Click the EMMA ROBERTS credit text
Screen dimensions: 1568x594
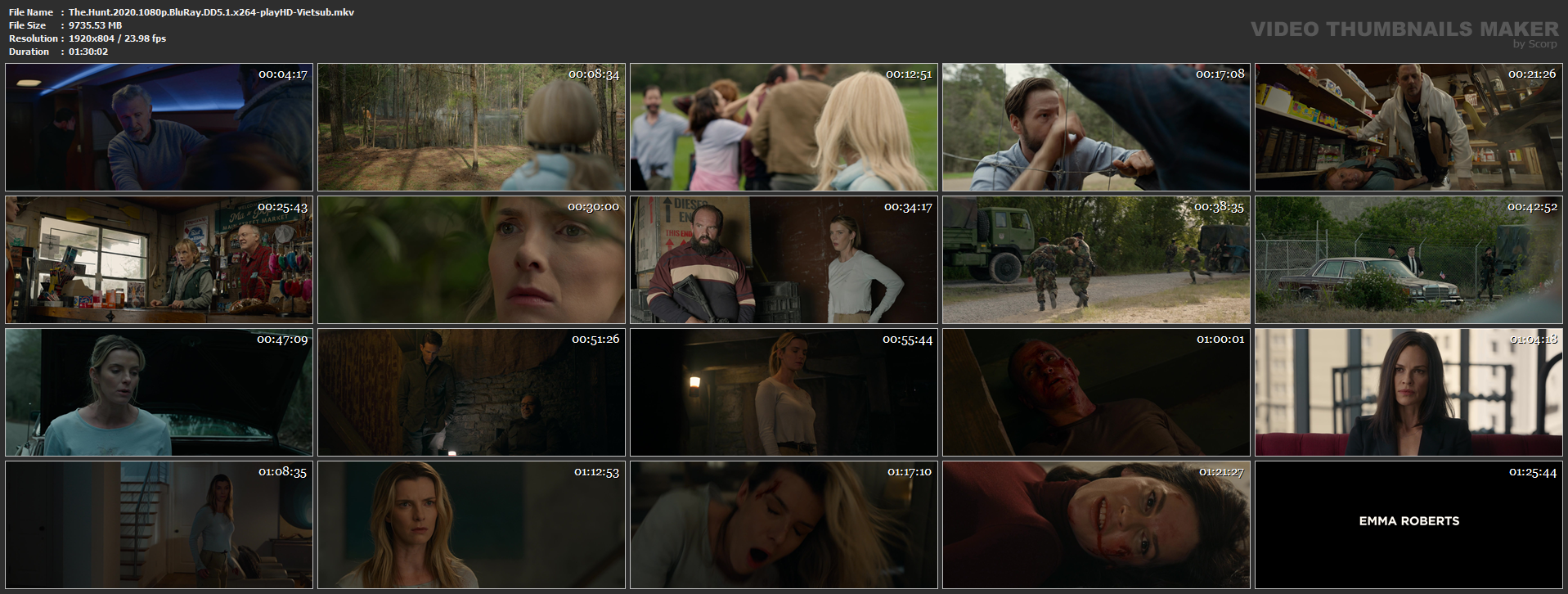1409,521
